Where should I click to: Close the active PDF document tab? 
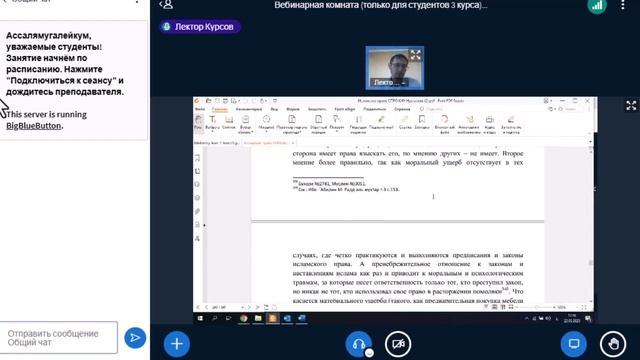pos(293,143)
